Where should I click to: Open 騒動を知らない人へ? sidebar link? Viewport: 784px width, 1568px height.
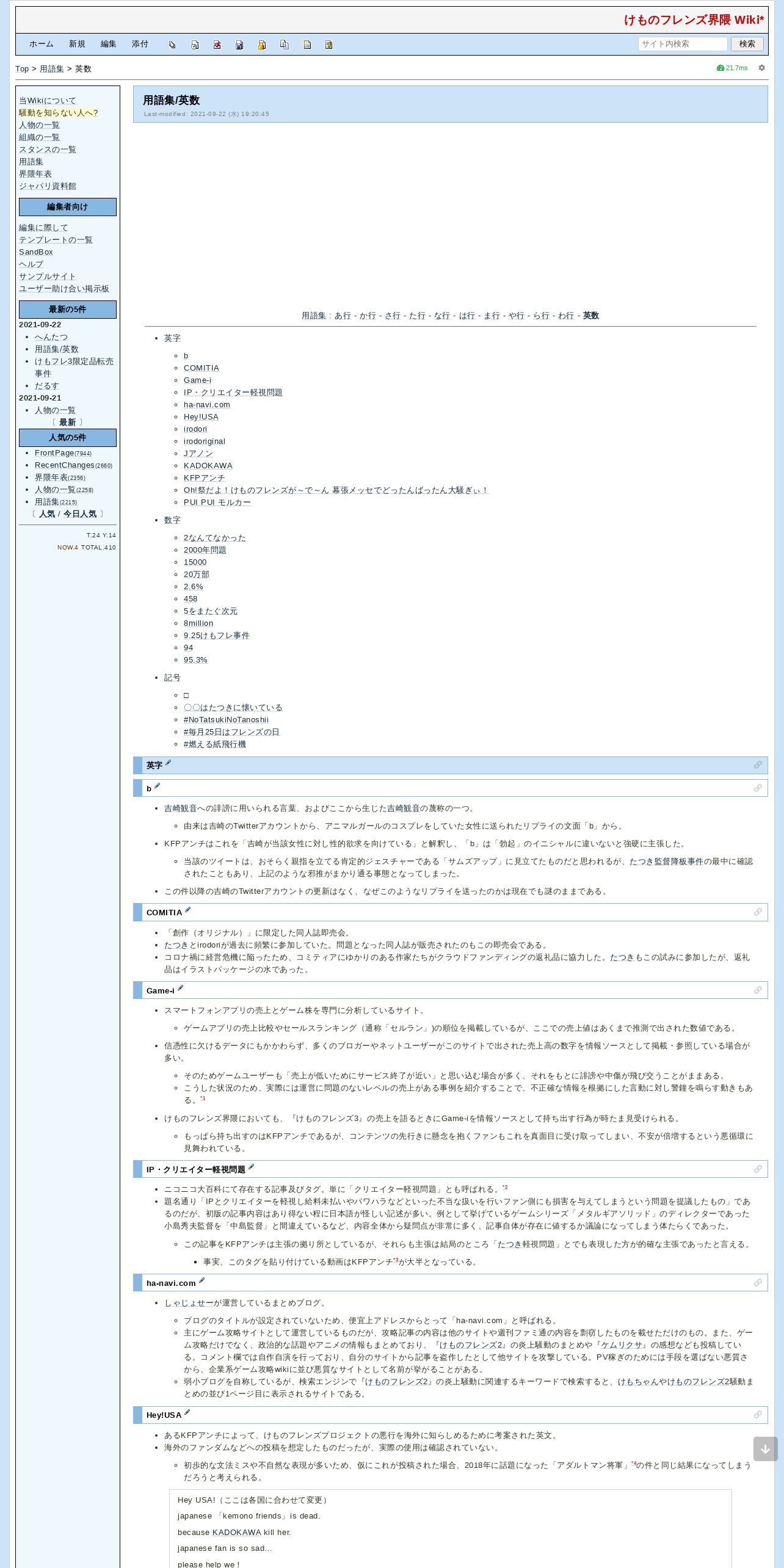tap(59, 113)
